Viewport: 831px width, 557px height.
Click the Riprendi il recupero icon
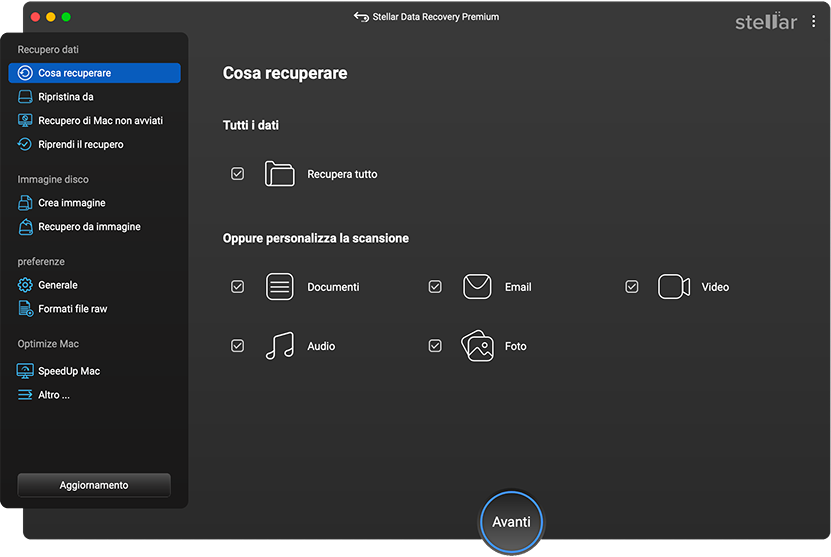[25, 144]
